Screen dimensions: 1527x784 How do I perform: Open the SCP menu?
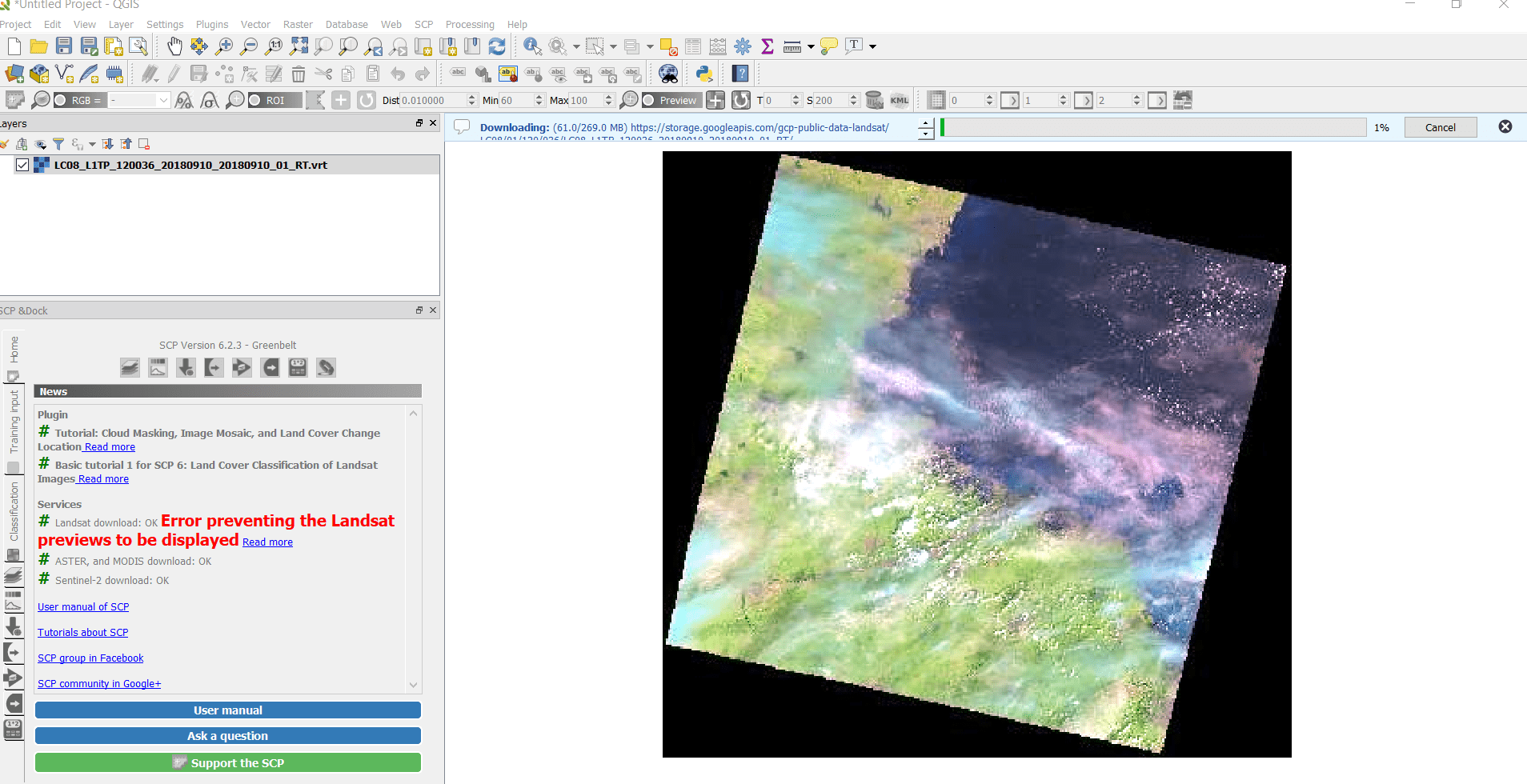tap(423, 24)
